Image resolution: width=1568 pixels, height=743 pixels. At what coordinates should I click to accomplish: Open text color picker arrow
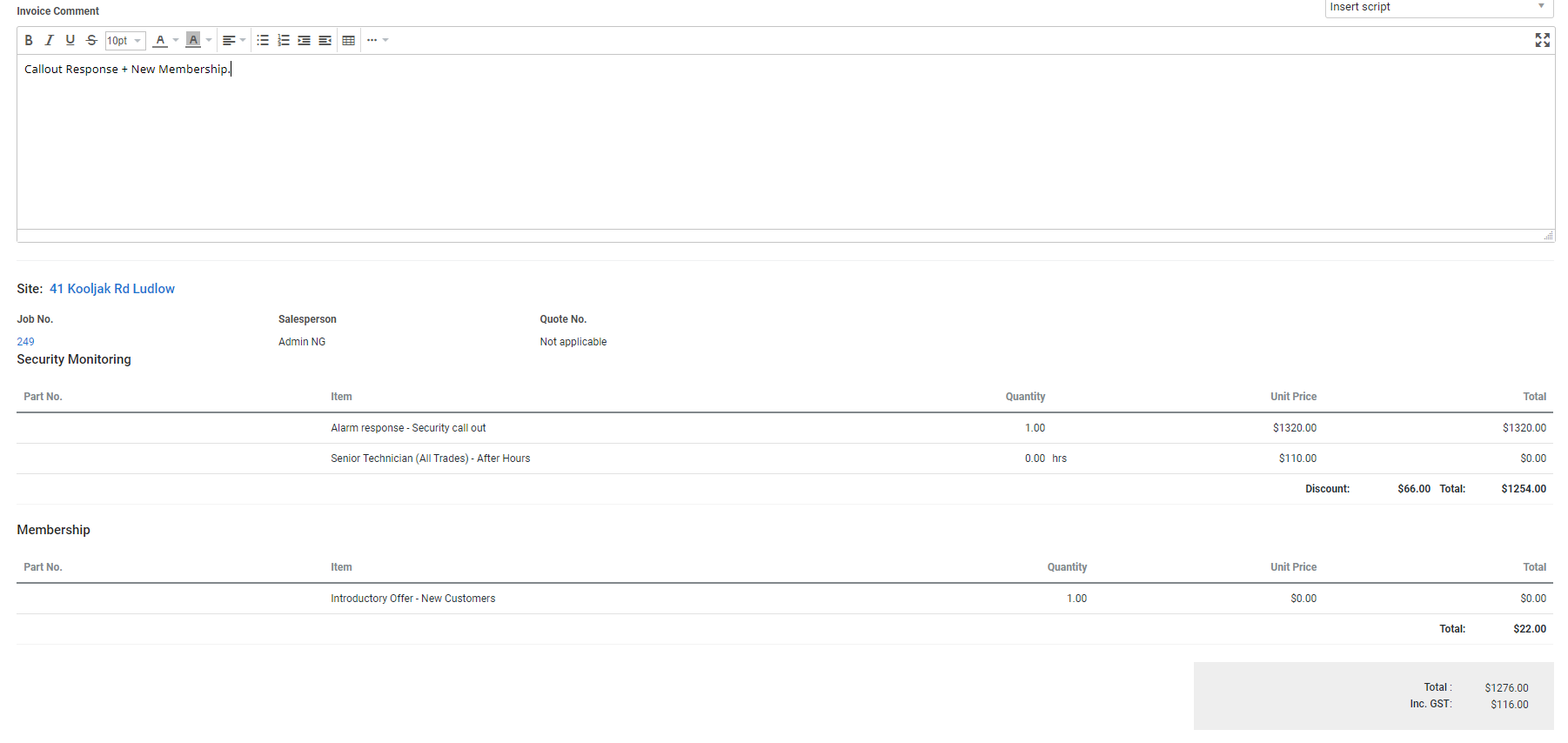176,40
